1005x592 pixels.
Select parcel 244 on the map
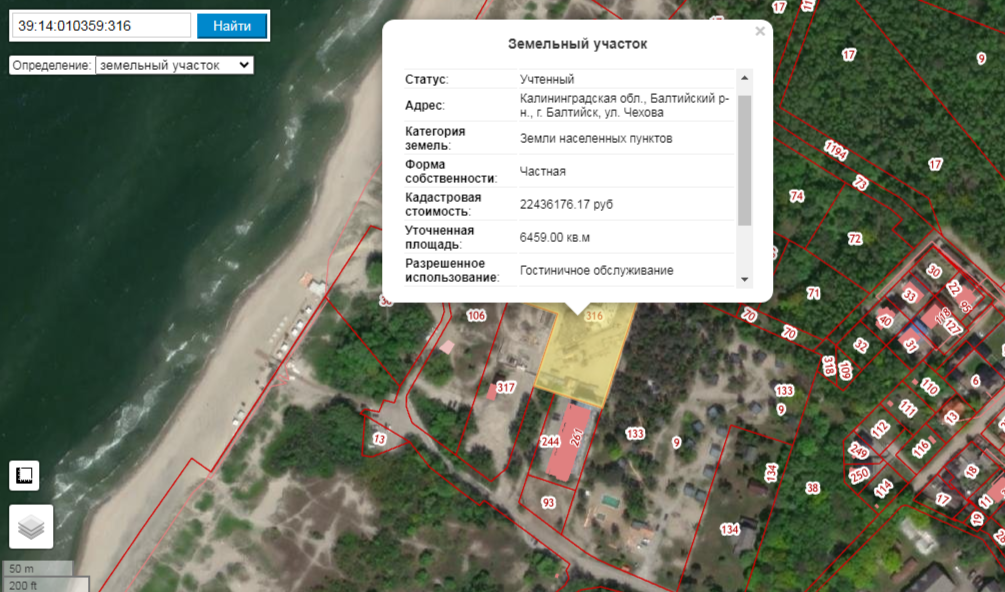click(549, 441)
